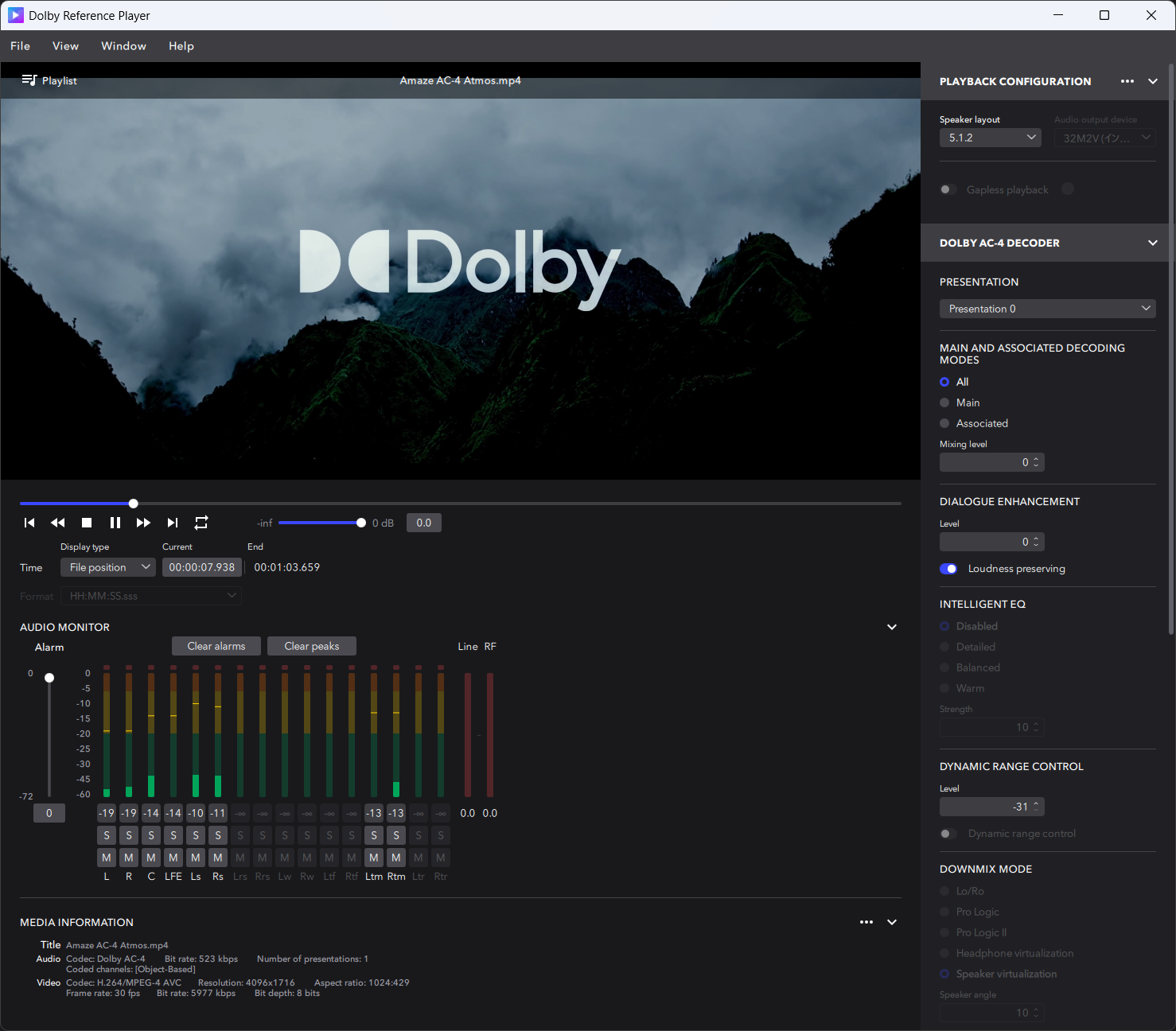
Task: Select the Associated decoding mode
Action: pos(944,423)
